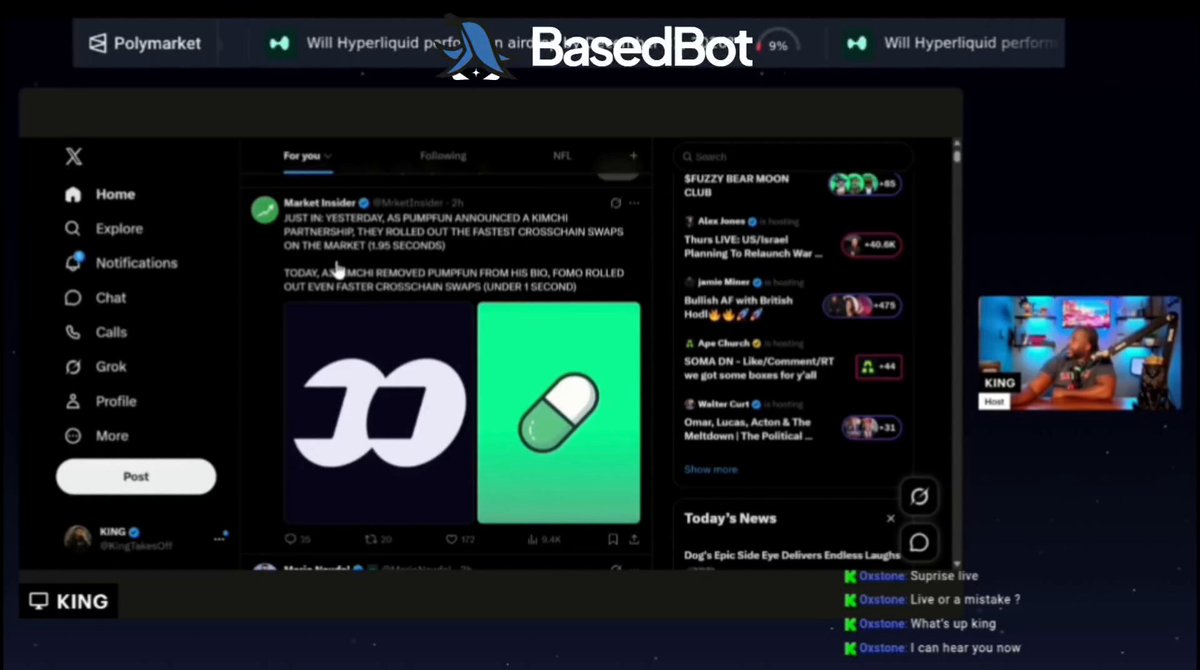
Task: Click the X logo in the sidebar
Action: pos(73,157)
